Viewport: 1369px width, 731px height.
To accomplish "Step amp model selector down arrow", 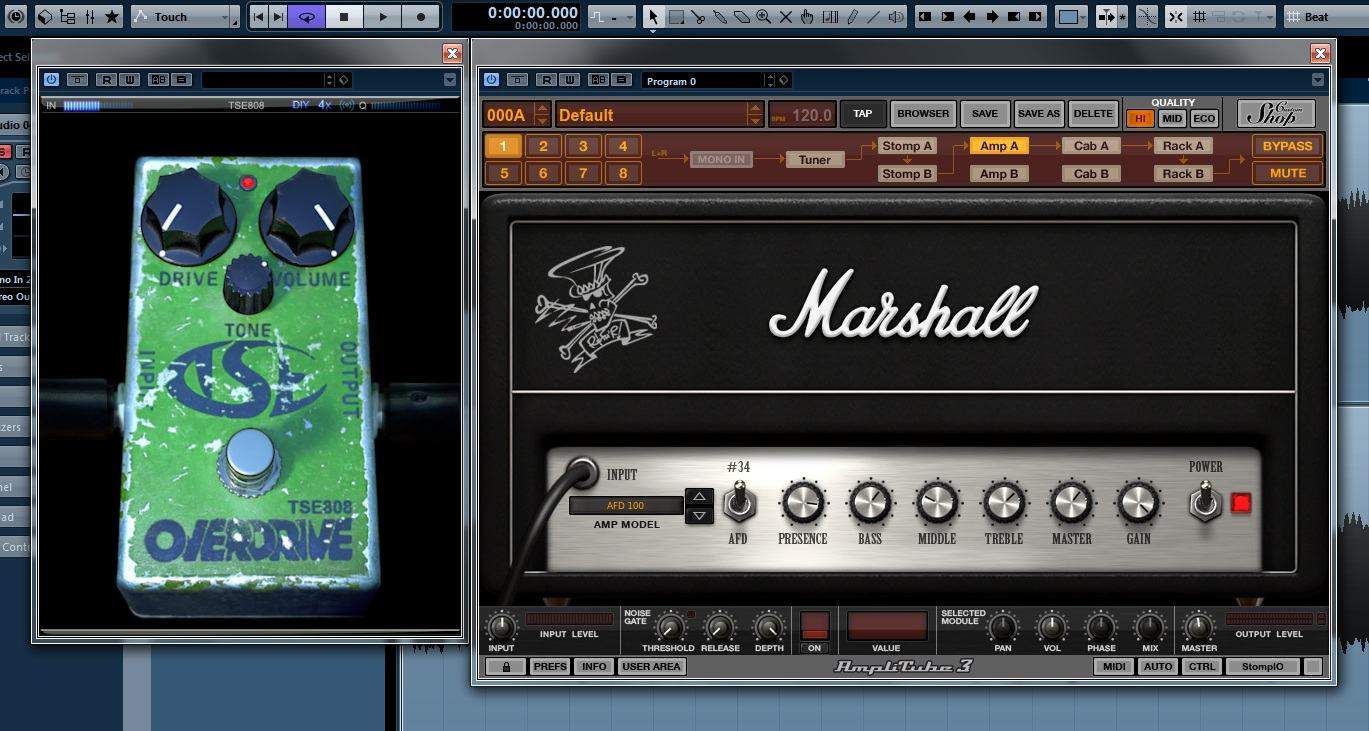I will (x=699, y=515).
